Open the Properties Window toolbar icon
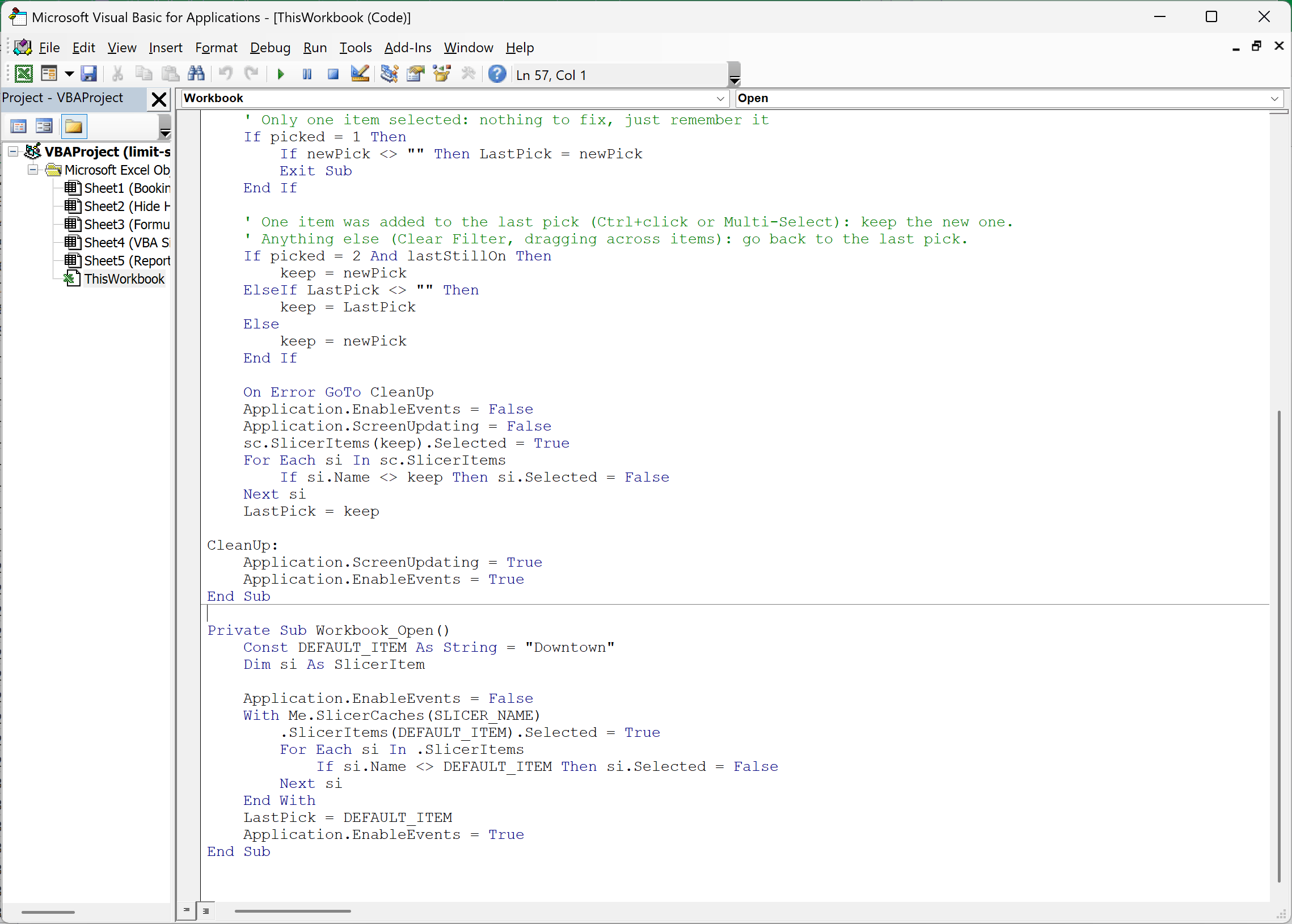Image resolution: width=1292 pixels, height=924 pixels. [x=416, y=74]
